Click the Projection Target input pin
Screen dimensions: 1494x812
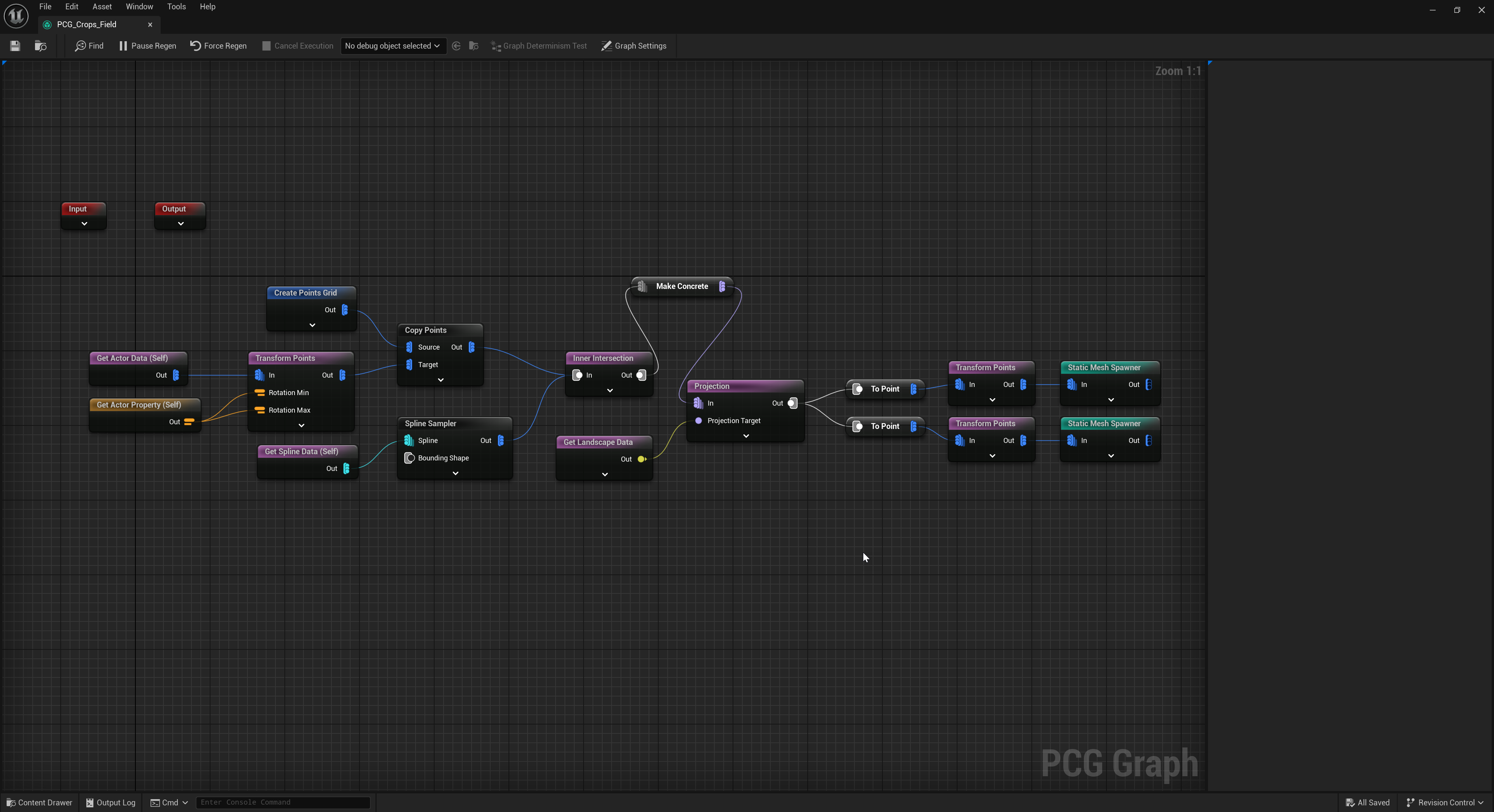[x=698, y=421]
